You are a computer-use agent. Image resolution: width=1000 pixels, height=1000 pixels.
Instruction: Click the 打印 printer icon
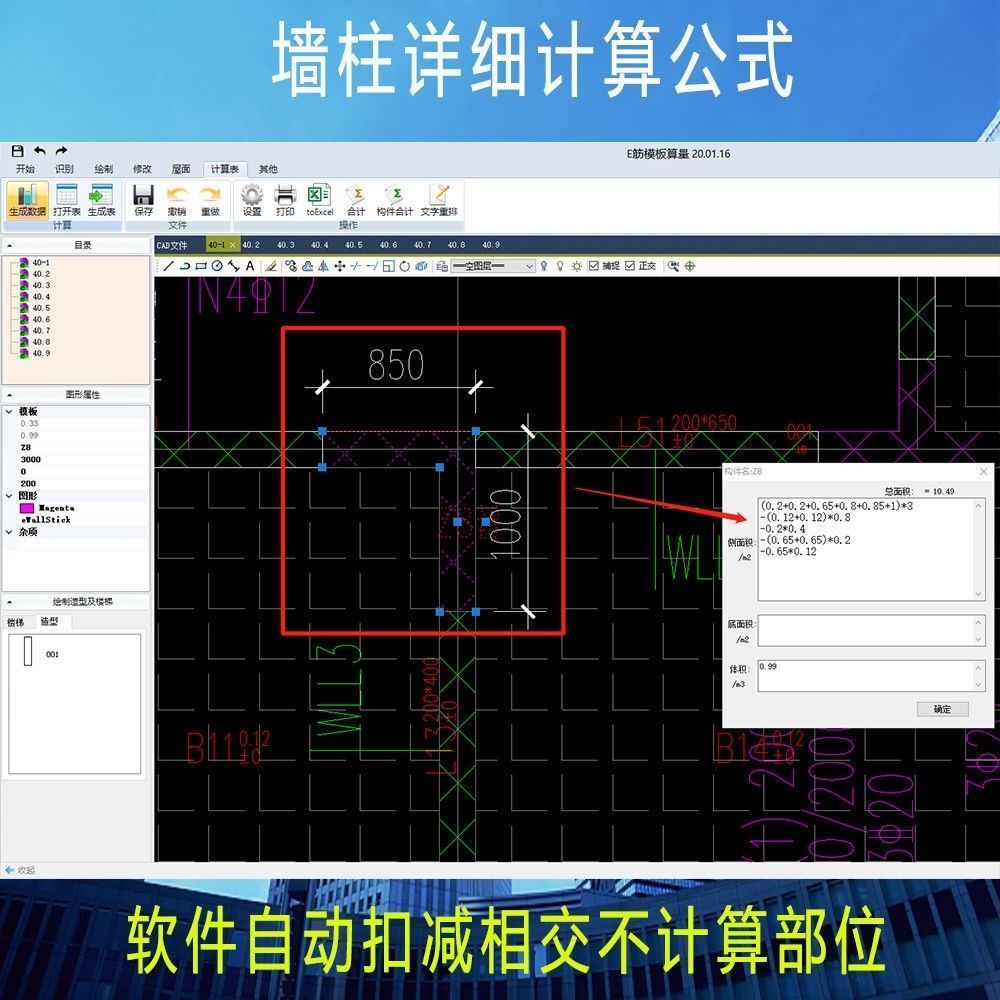pyautogui.click(x=285, y=200)
